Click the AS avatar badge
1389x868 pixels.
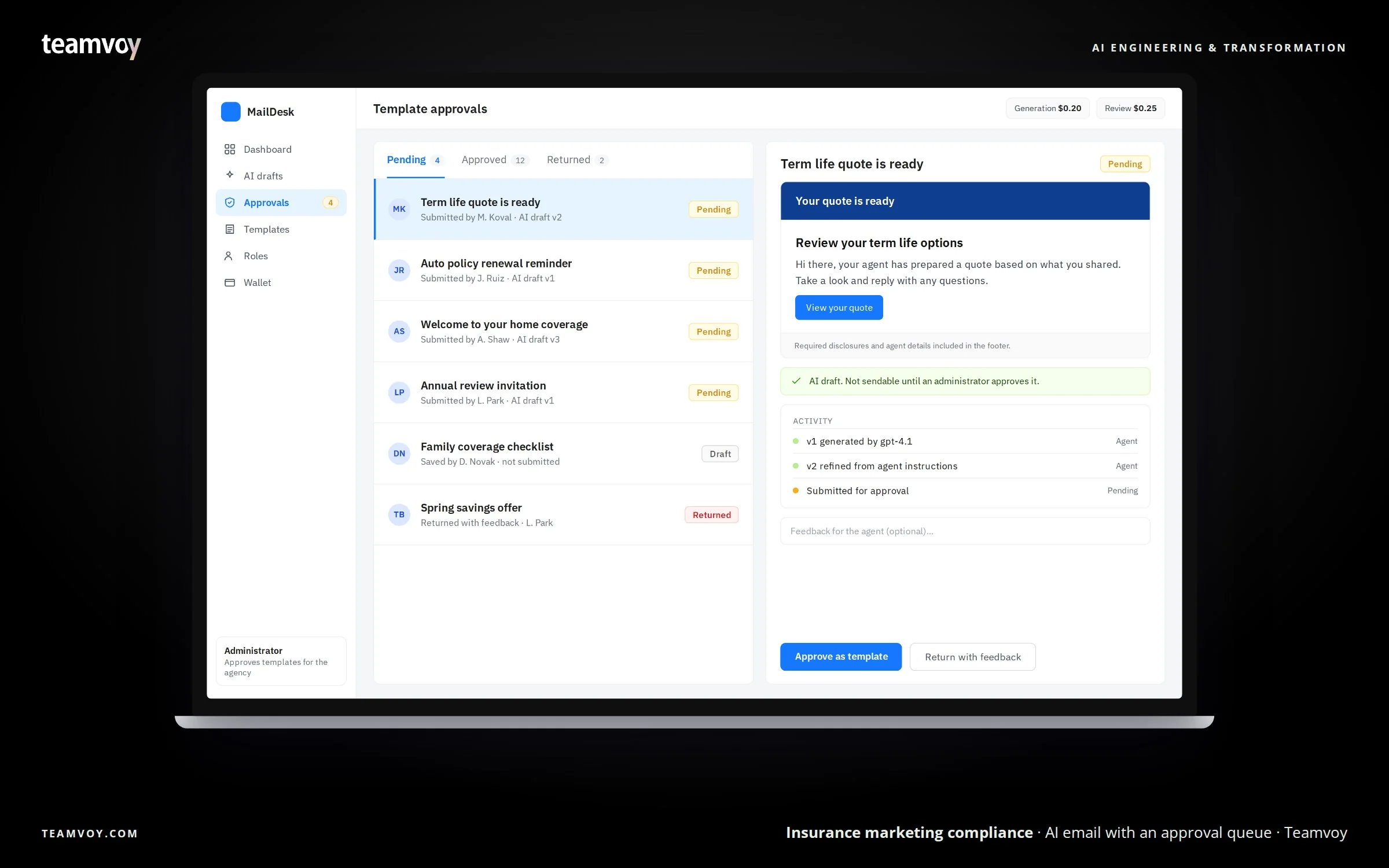tap(399, 332)
